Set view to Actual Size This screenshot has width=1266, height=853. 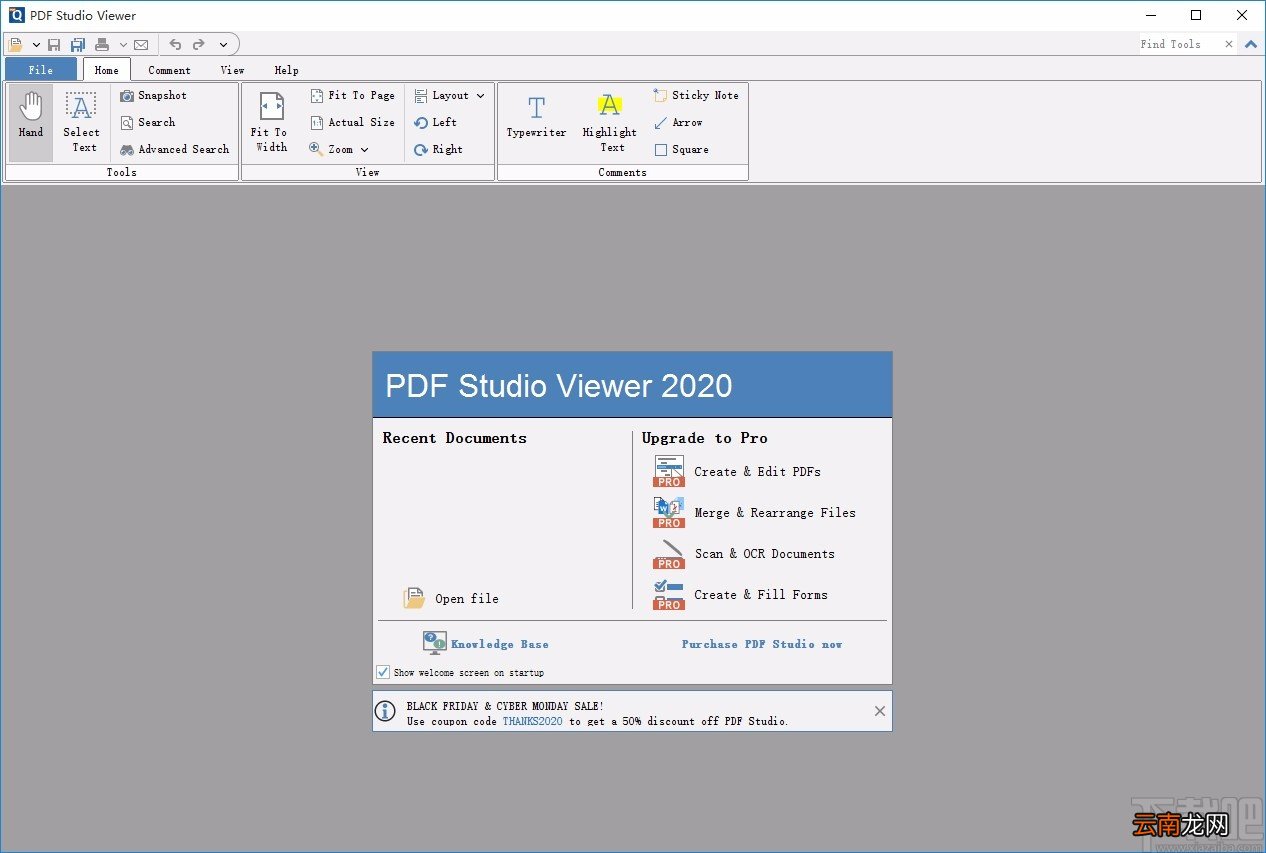(x=353, y=122)
